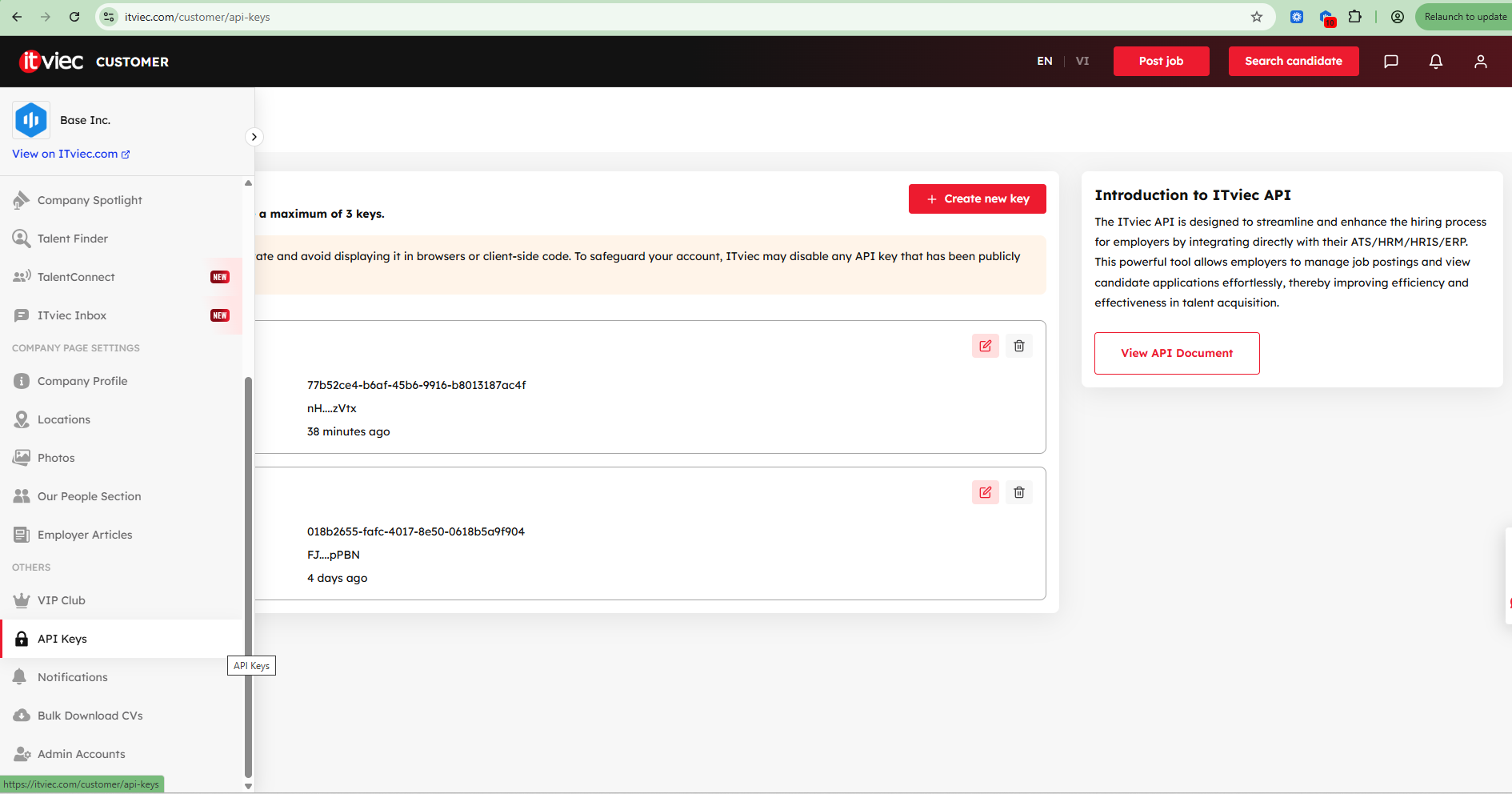This screenshot has width=1512, height=794.
Task: Click the Employer Articles newspaper icon
Action: pyautogui.click(x=22, y=535)
